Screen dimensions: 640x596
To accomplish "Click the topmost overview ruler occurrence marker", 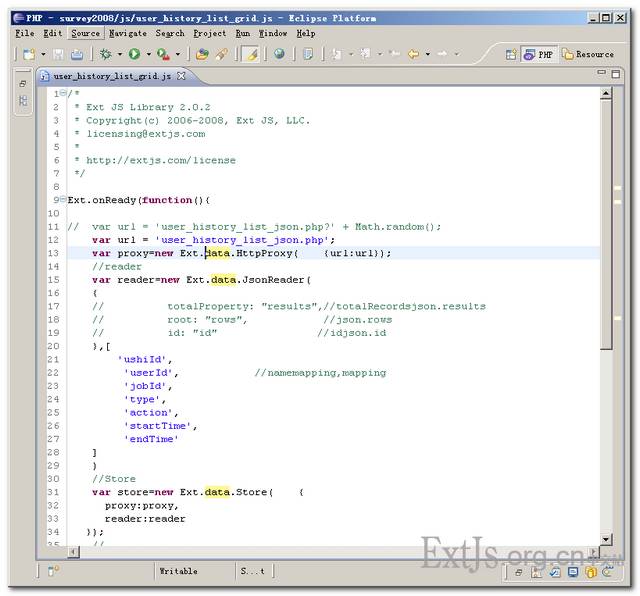I will click(618, 188).
